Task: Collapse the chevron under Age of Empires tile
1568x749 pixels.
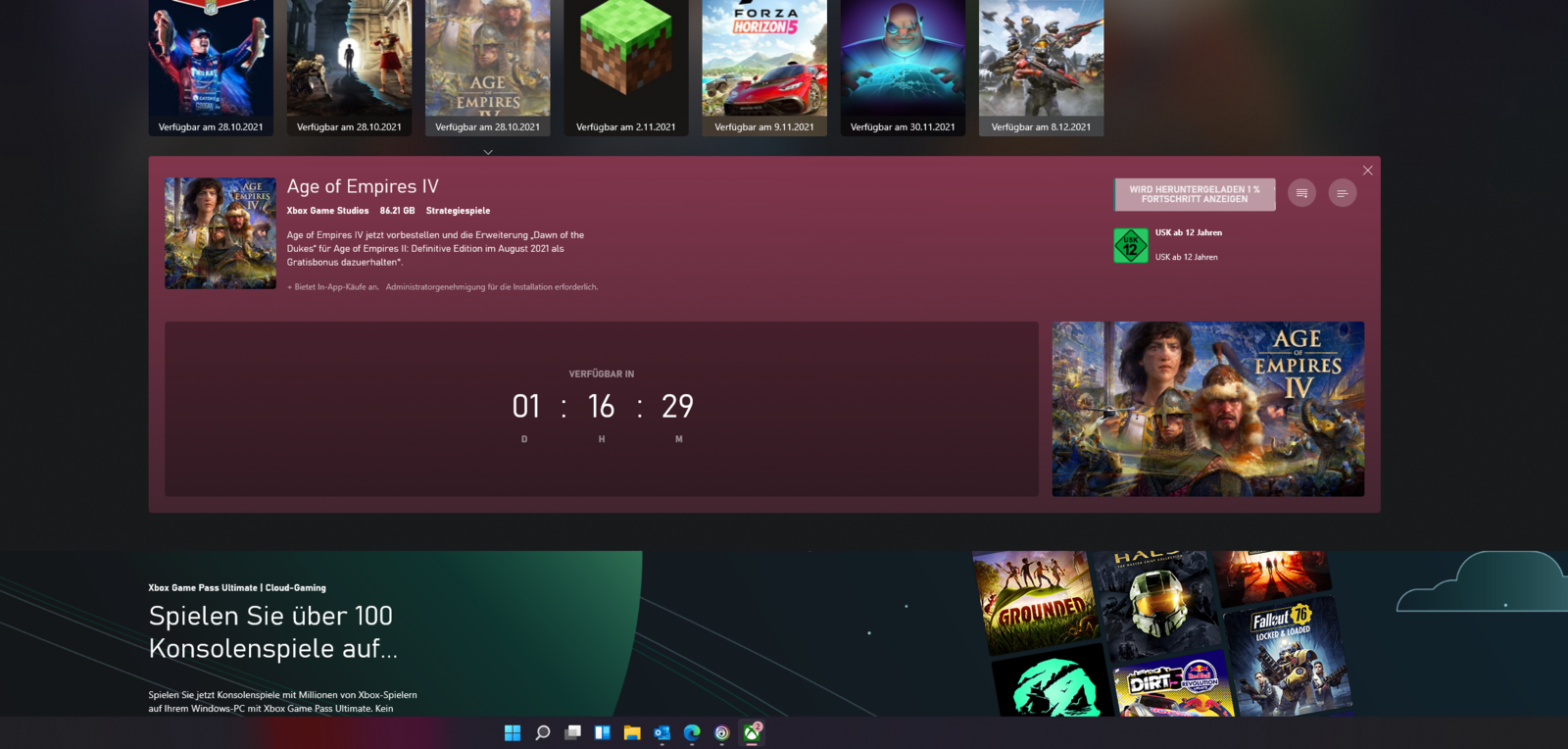Action: [x=488, y=152]
